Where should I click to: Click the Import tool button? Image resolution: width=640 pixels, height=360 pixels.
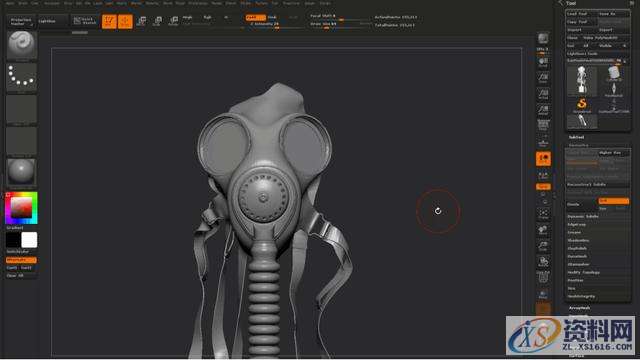click(581, 30)
